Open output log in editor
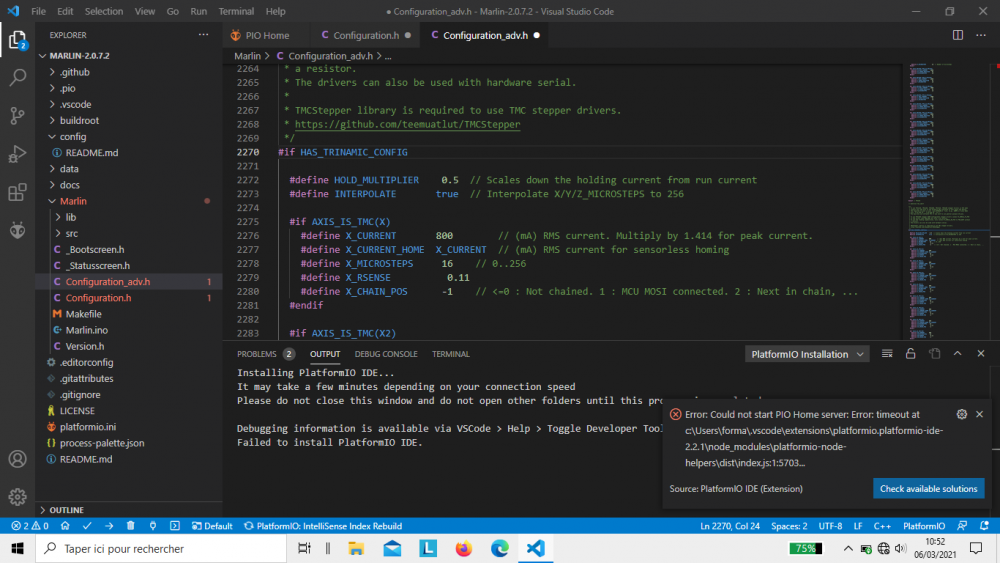The width and height of the screenshot is (1000, 563). point(934,354)
